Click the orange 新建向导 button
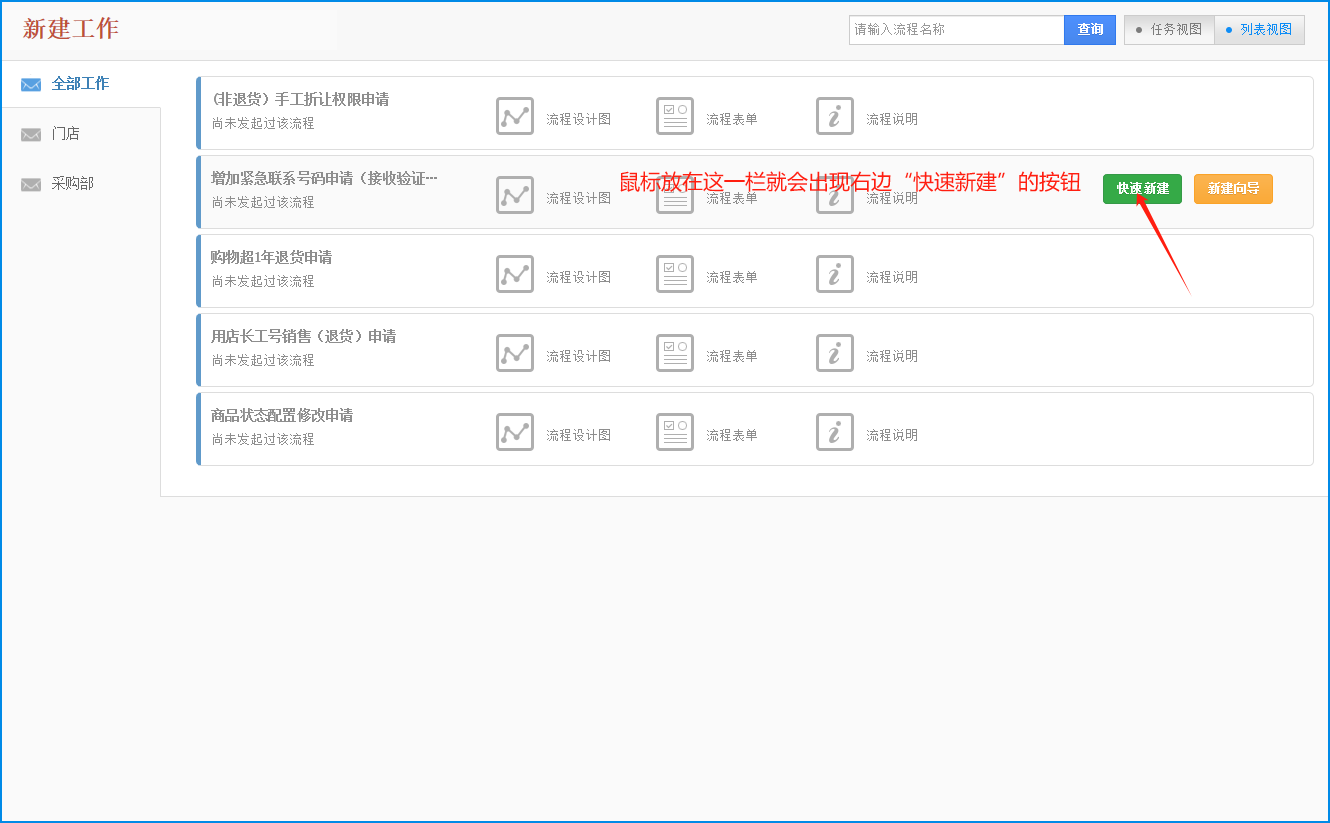This screenshot has width=1330, height=823. [x=1233, y=189]
